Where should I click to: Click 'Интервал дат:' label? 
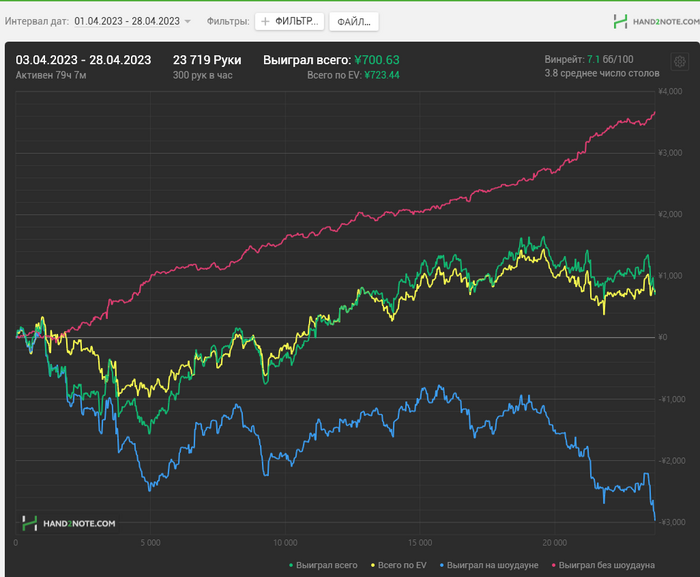click(37, 21)
